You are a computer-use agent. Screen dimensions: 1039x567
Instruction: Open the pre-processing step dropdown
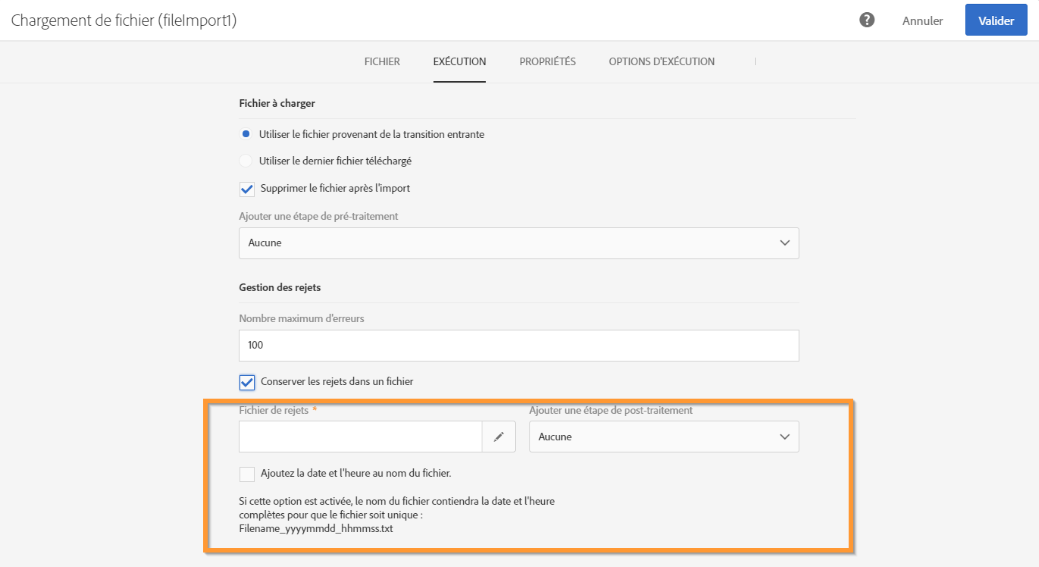518,243
